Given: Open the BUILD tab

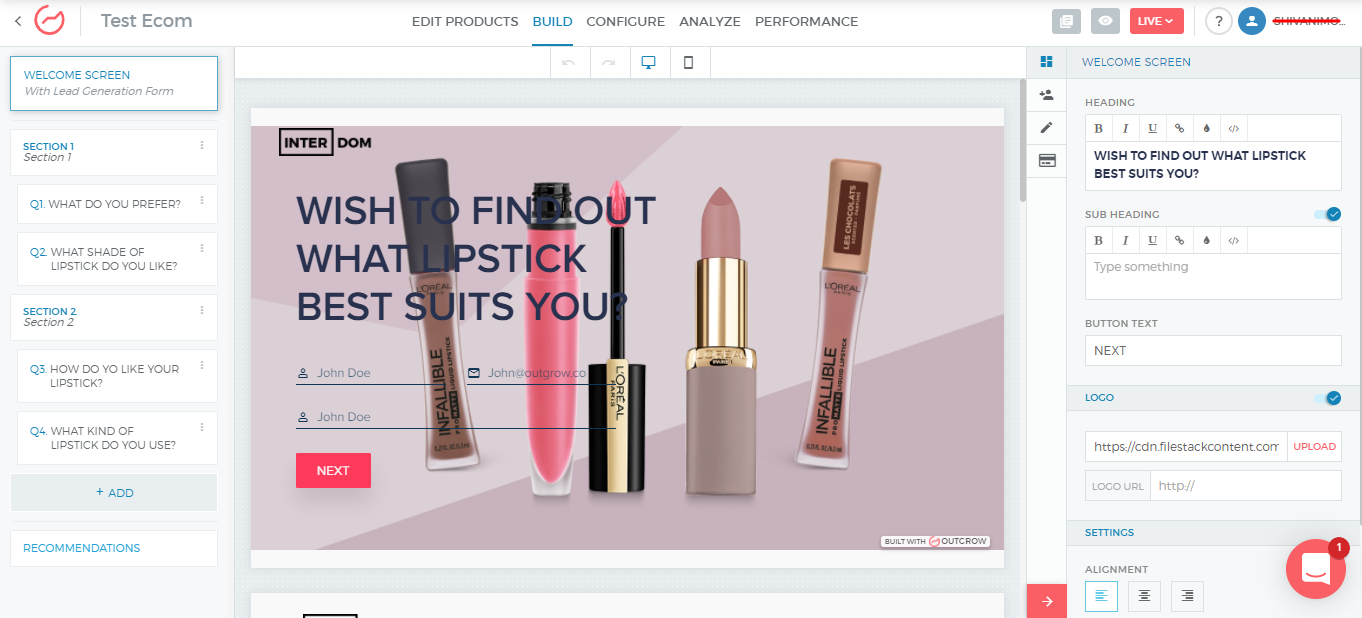Looking at the screenshot, I should pyautogui.click(x=552, y=21).
